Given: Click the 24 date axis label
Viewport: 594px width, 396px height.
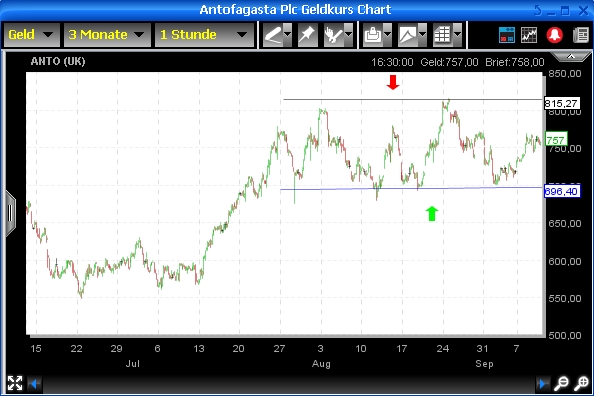Looking at the screenshot, I should [443, 349].
